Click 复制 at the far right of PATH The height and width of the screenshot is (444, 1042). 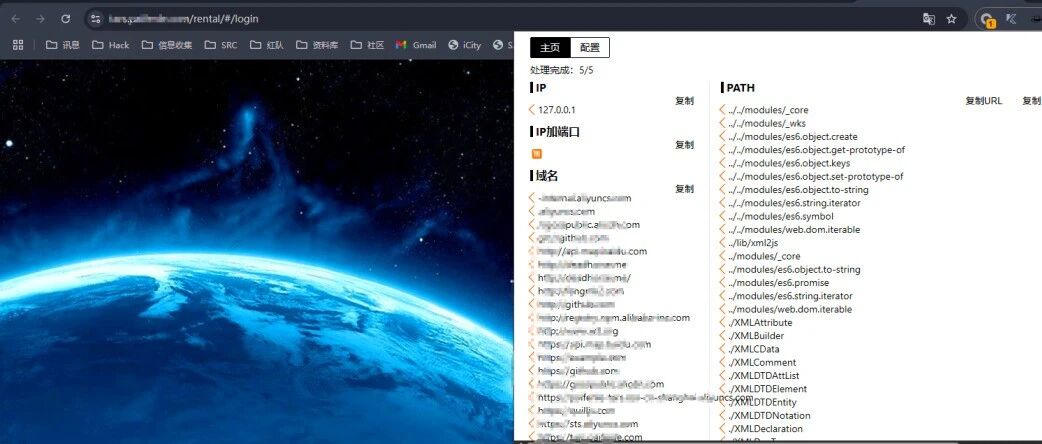click(1032, 101)
